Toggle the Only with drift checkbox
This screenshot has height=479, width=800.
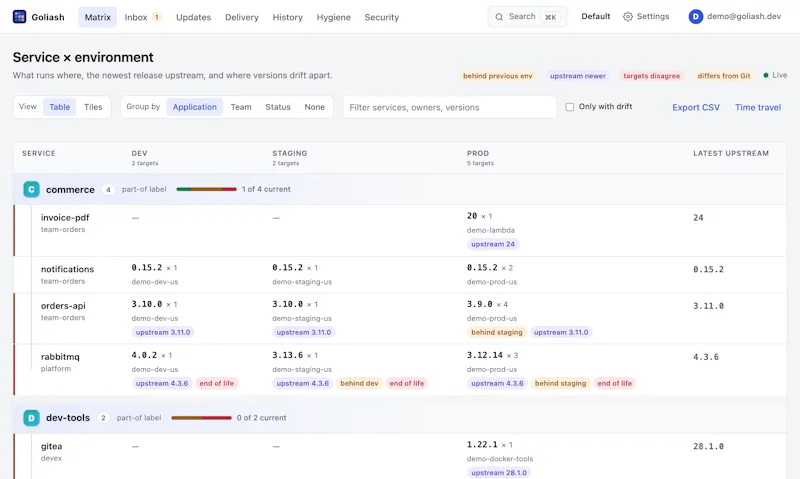click(569, 107)
